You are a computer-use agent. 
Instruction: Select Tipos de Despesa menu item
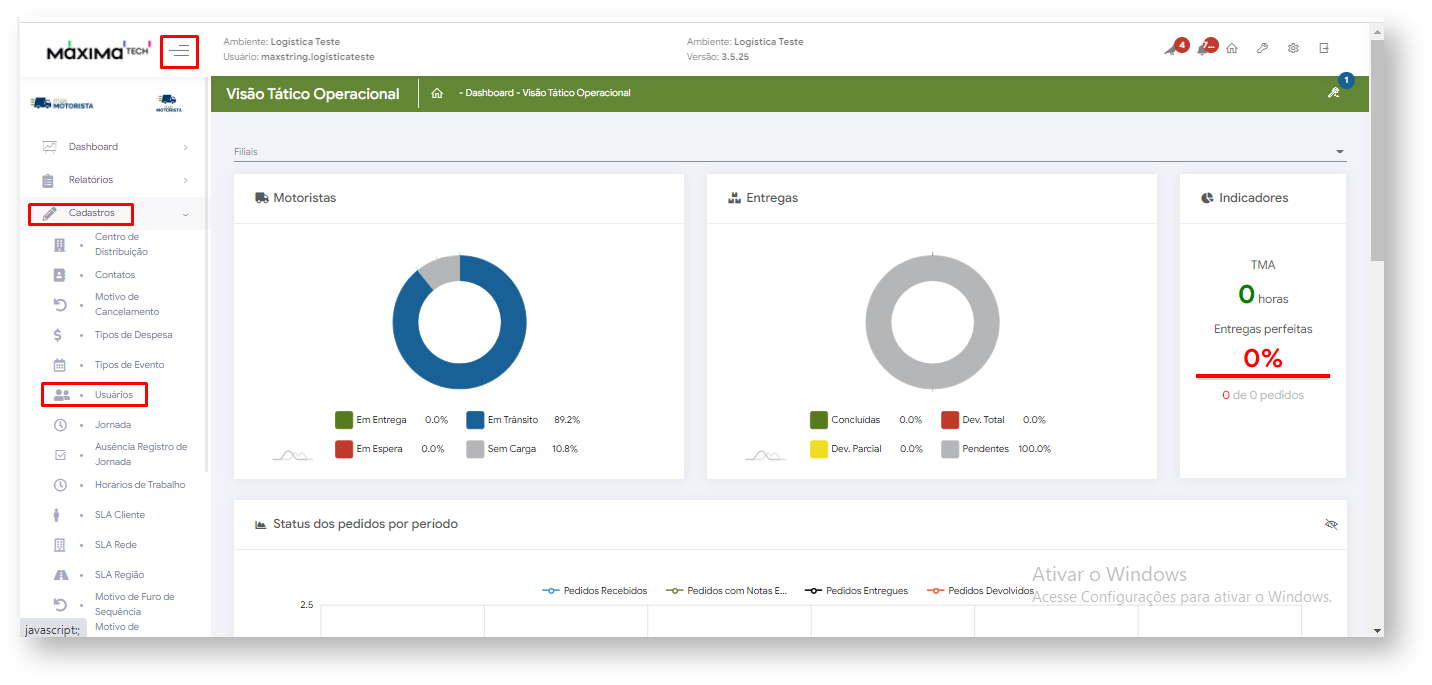click(133, 335)
